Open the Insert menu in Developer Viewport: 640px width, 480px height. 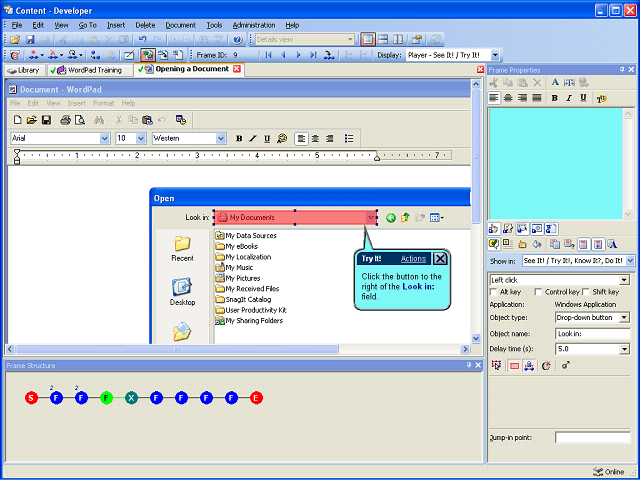116,25
